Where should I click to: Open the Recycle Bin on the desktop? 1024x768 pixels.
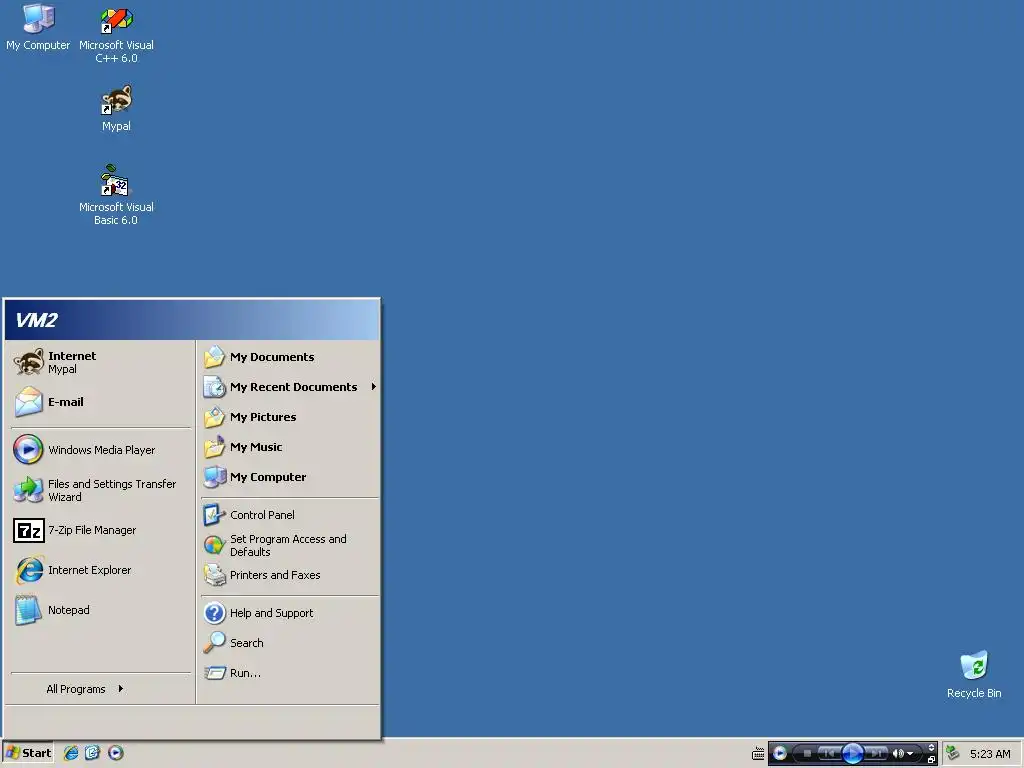pos(974,675)
